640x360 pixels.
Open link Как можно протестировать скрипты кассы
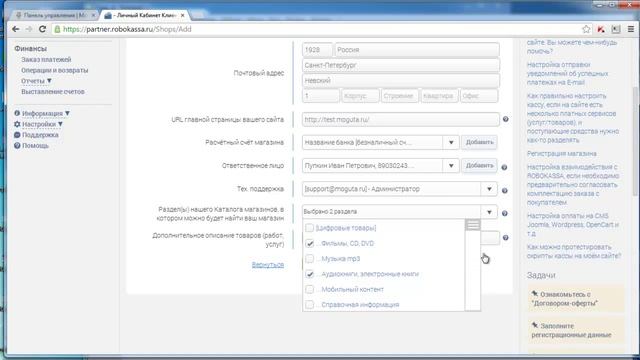point(574,251)
